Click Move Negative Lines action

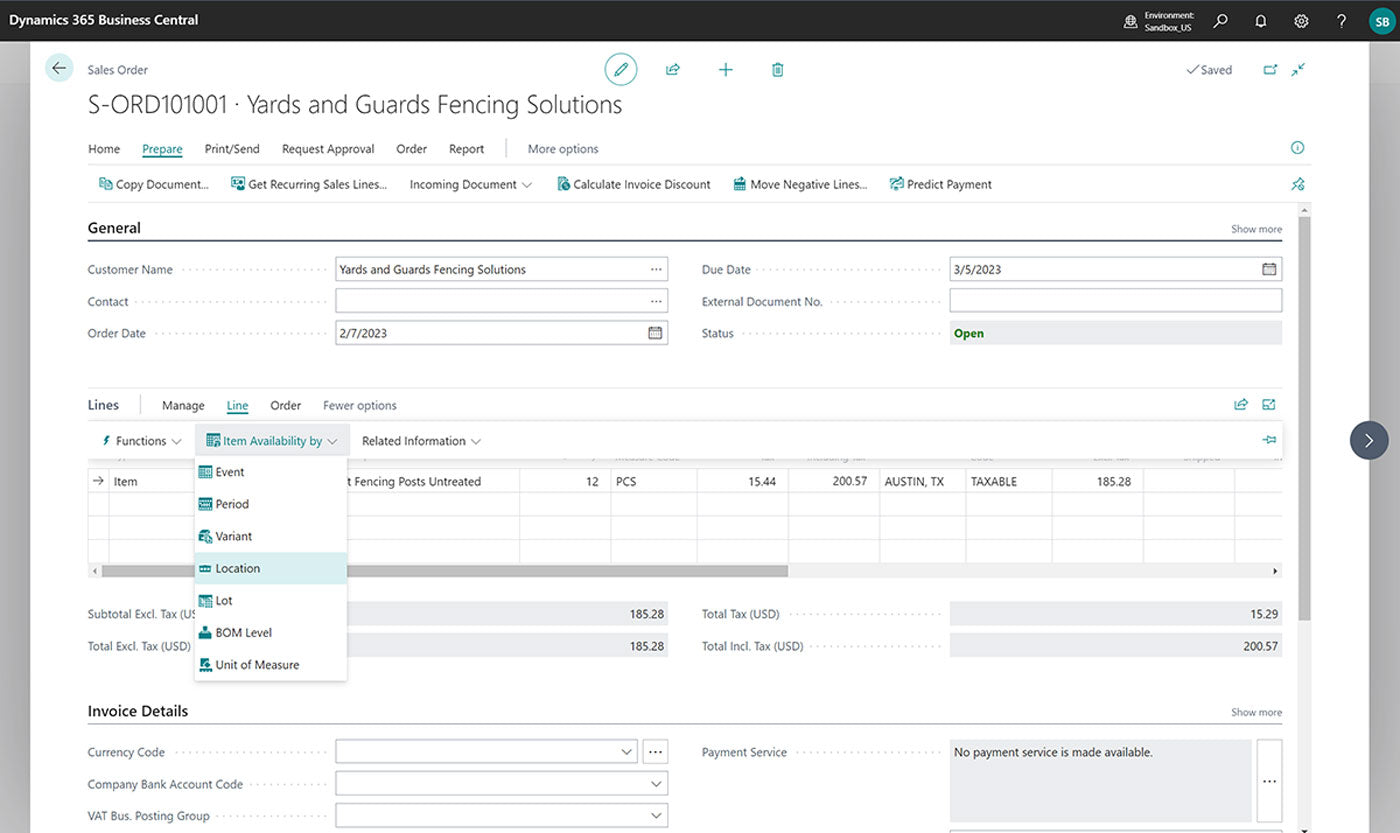pyautogui.click(x=800, y=184)
